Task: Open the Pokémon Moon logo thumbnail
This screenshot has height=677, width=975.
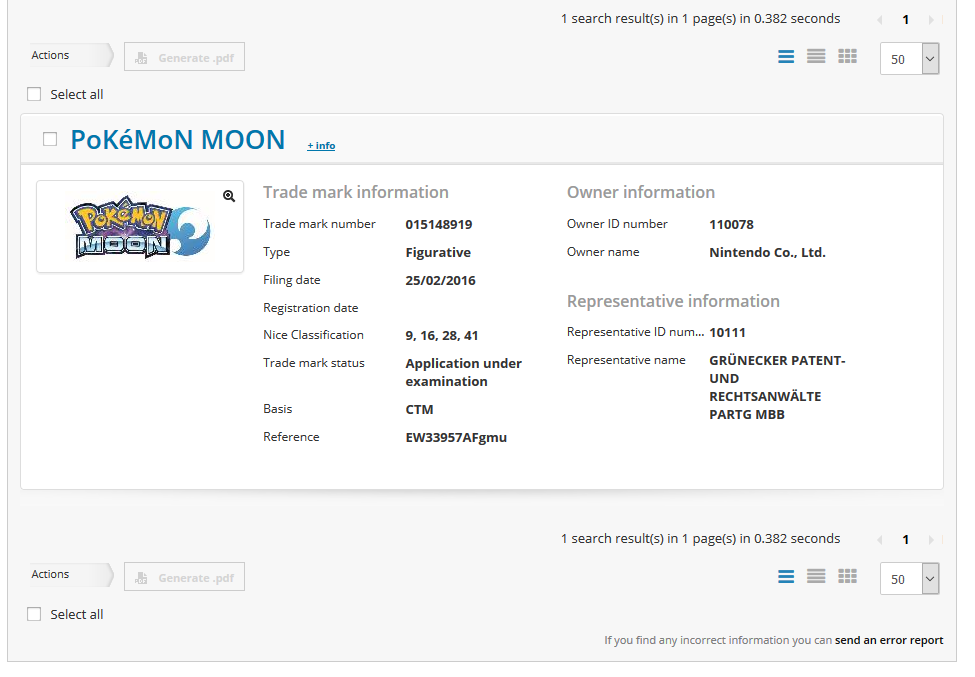Action: click(140, 227)
